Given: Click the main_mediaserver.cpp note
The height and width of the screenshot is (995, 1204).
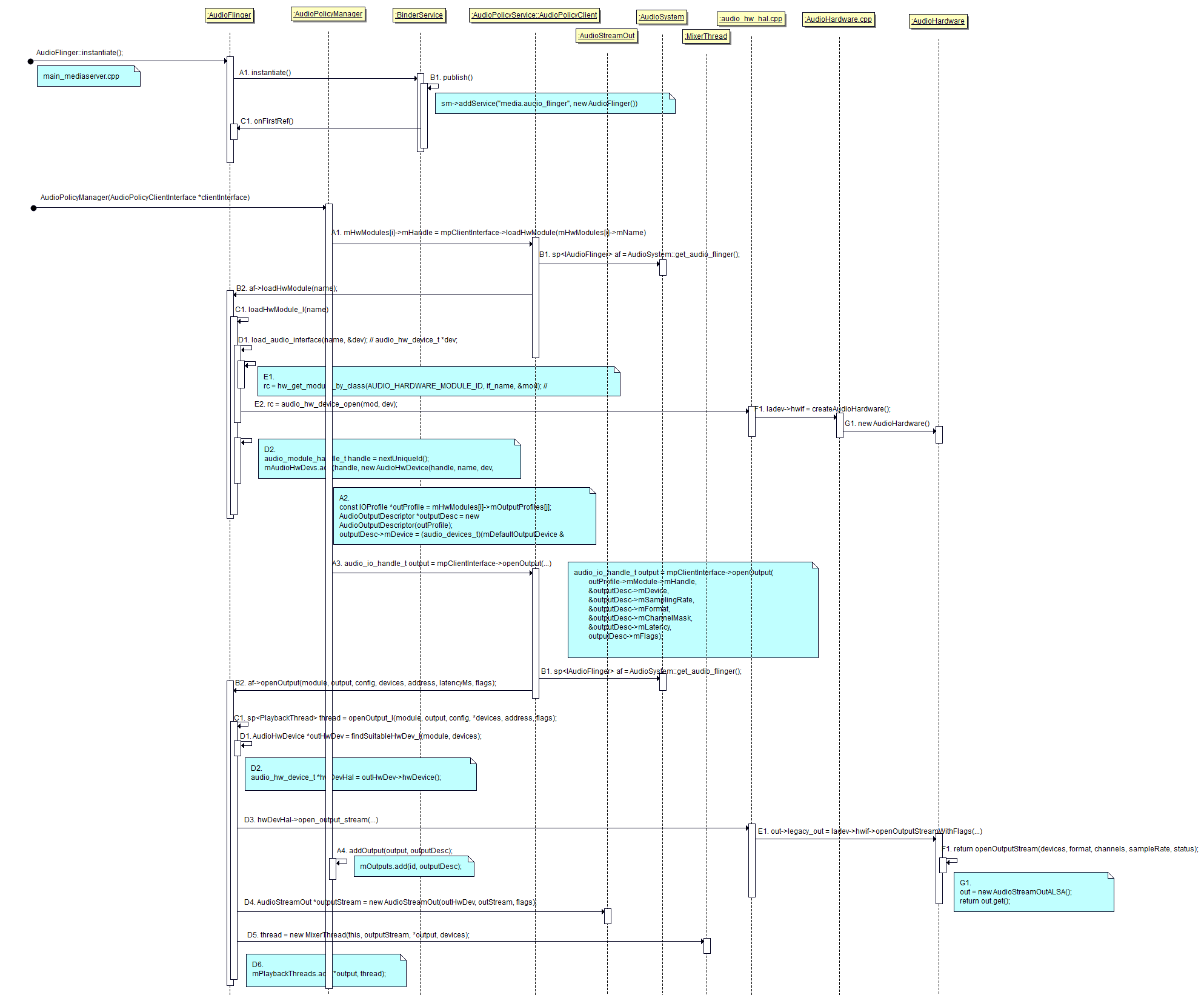Looking at the screenshot, I should pos(88,76).
